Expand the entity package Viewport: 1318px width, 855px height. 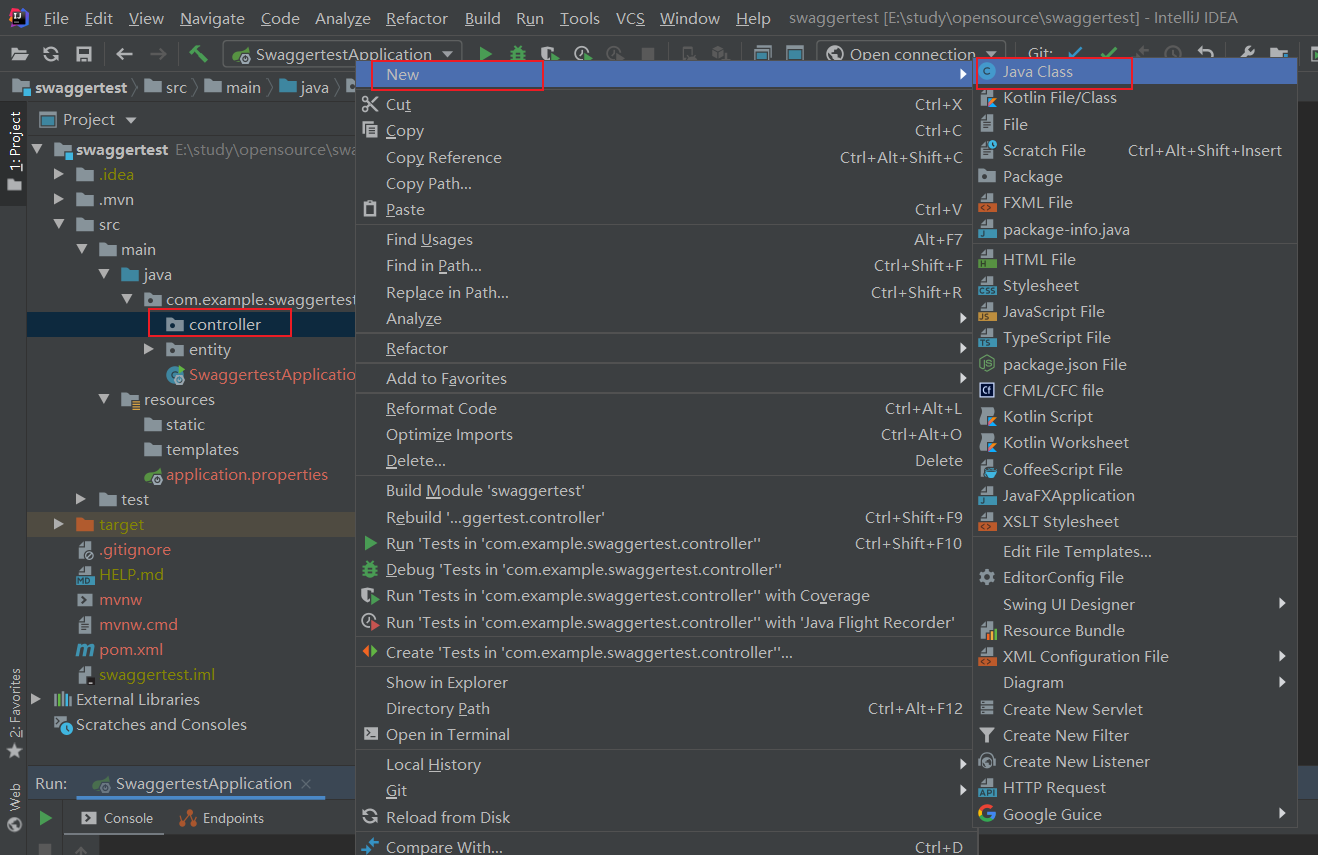(149, 350)
